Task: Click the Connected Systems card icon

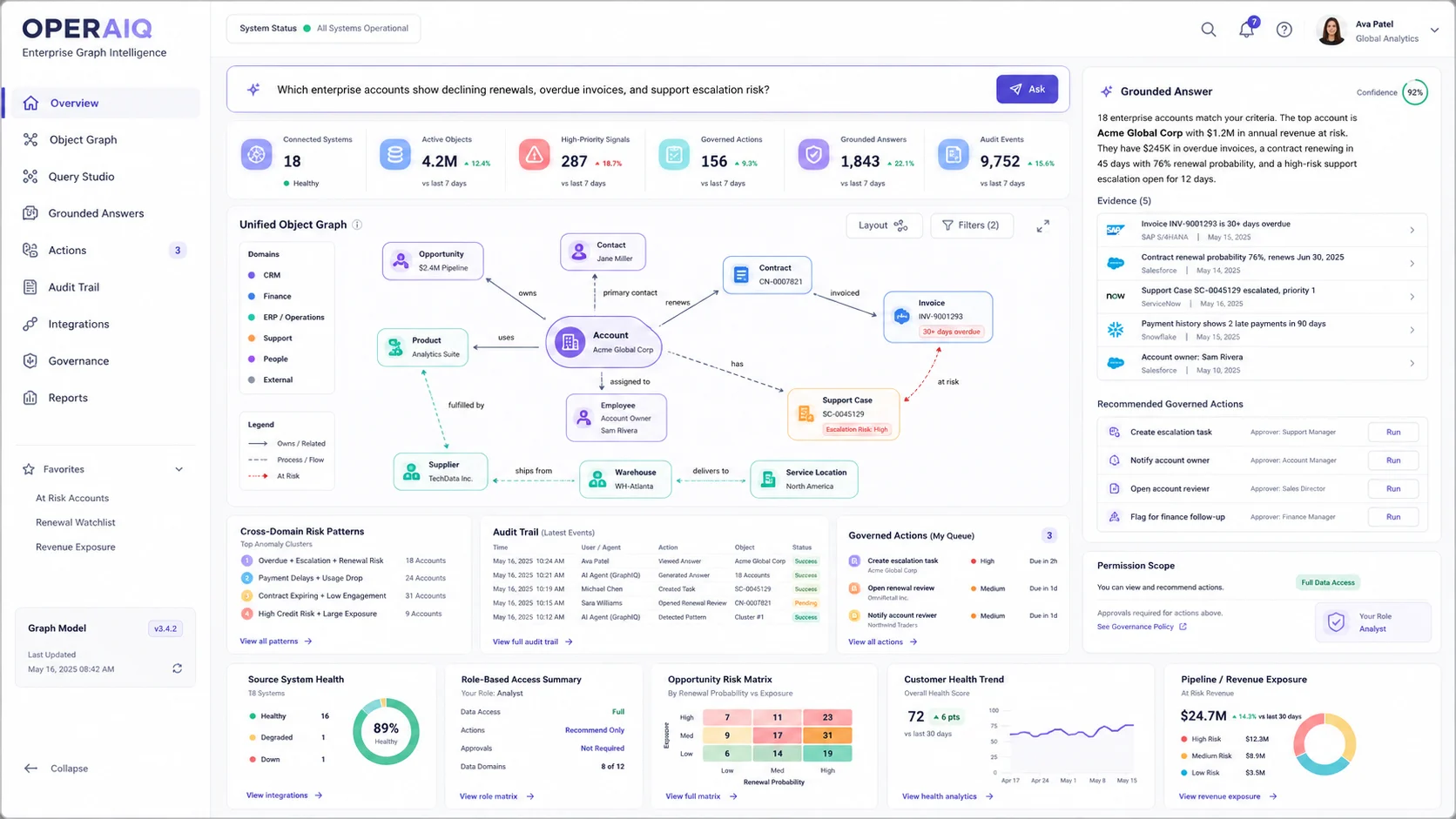Action: tap(256, 155)
